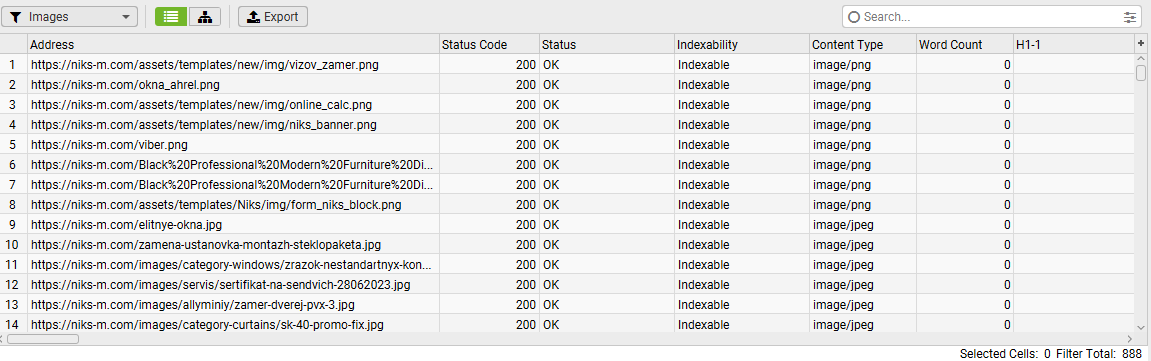This screenshot has height=361, width=1151.
Task: Select the viber.png URL cell
Action: (233, 145)
